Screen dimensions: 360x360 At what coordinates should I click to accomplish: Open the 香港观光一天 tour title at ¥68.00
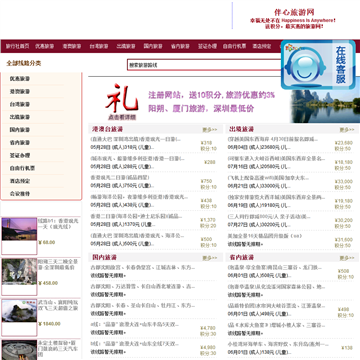click(x=58, y=224)
